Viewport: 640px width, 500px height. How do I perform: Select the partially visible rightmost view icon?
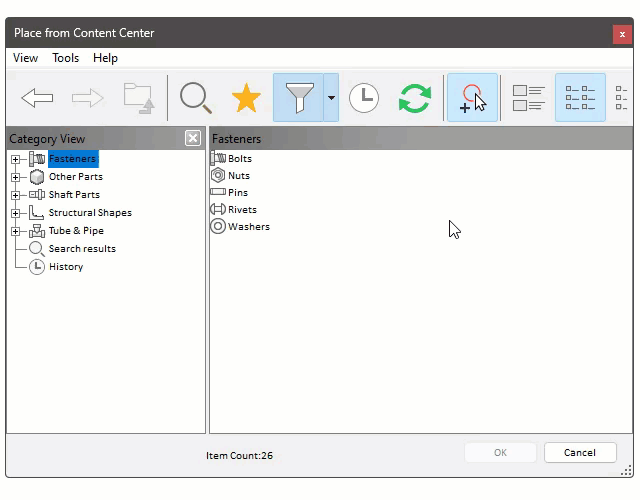pyautogui.click(x=622, y=98)
